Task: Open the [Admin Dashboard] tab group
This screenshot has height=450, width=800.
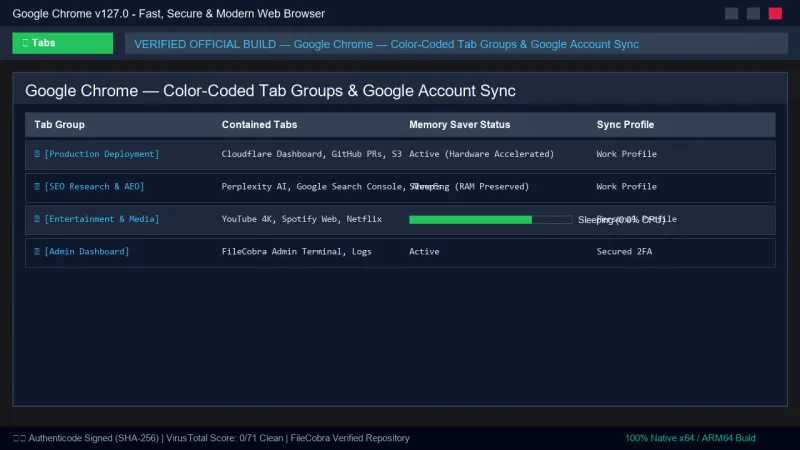Action: click(x=87, y=252)
